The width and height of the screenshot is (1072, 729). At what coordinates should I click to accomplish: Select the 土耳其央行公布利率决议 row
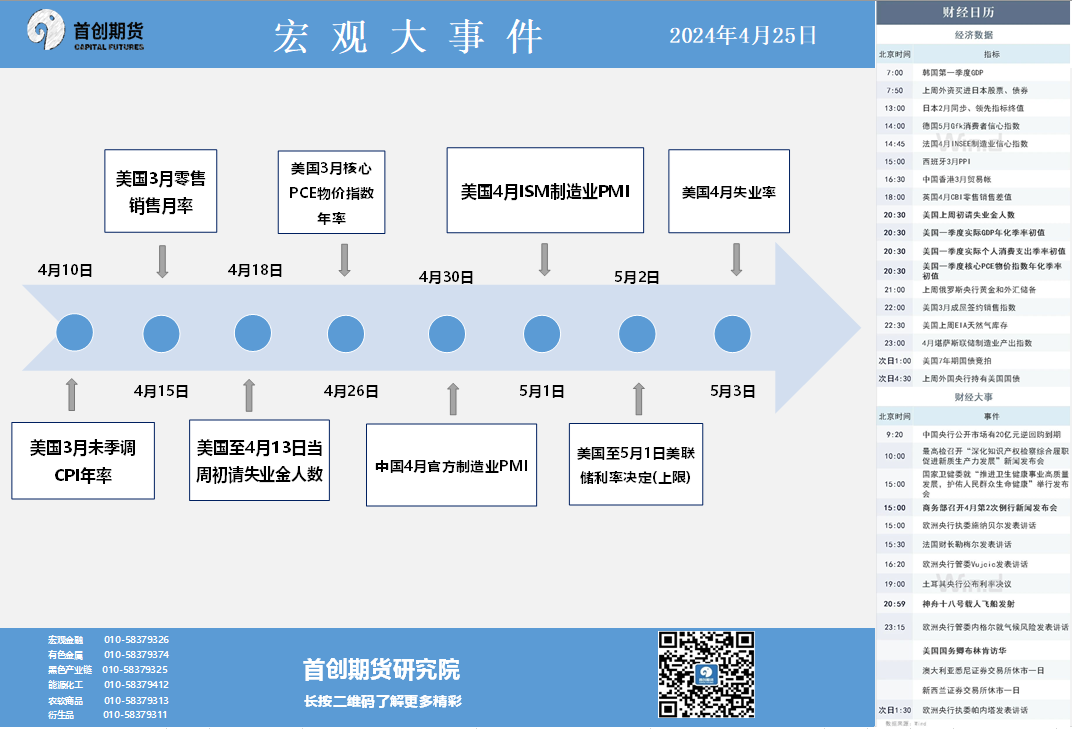click(973, 585)
